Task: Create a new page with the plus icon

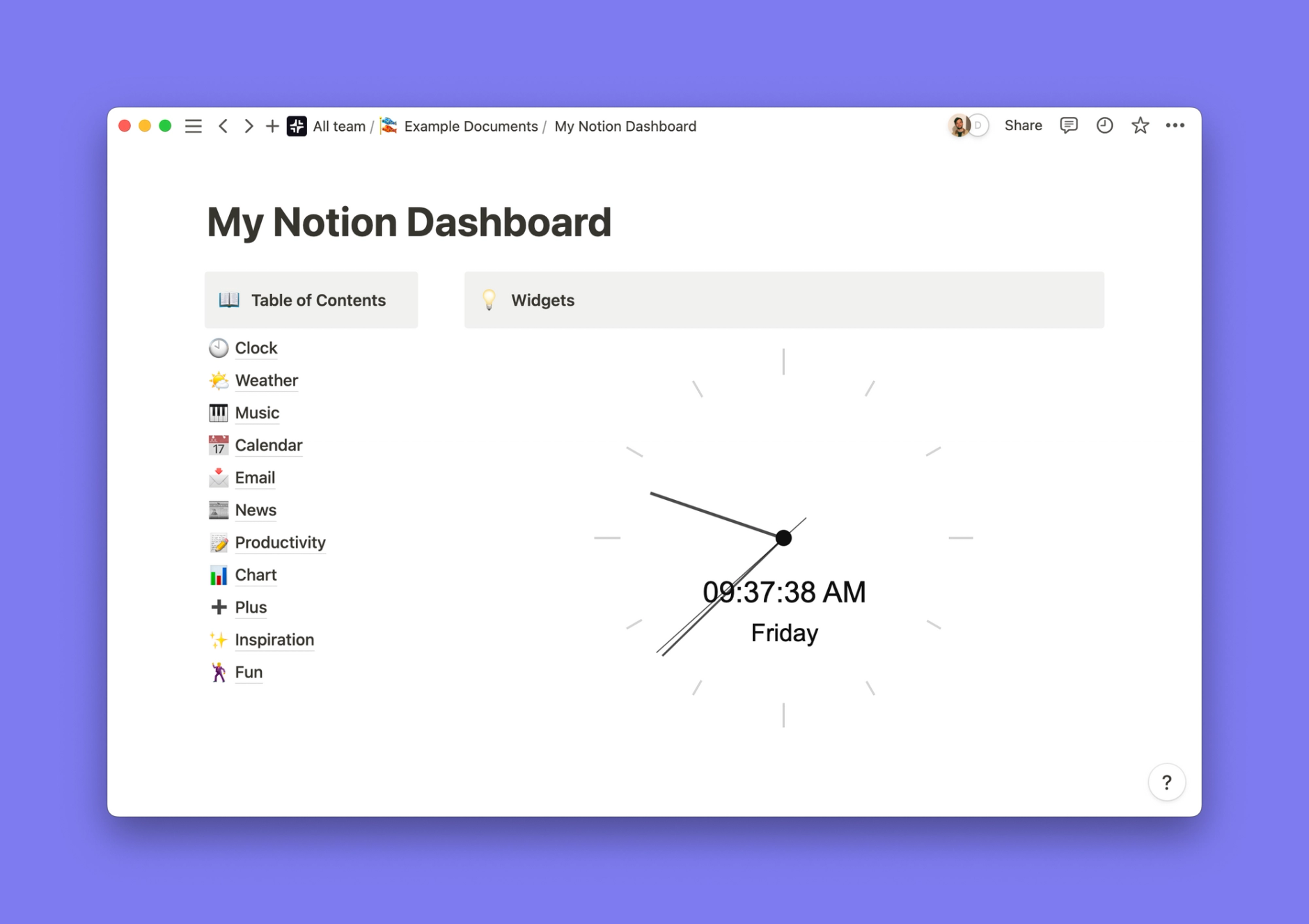Action: [272, 126]
